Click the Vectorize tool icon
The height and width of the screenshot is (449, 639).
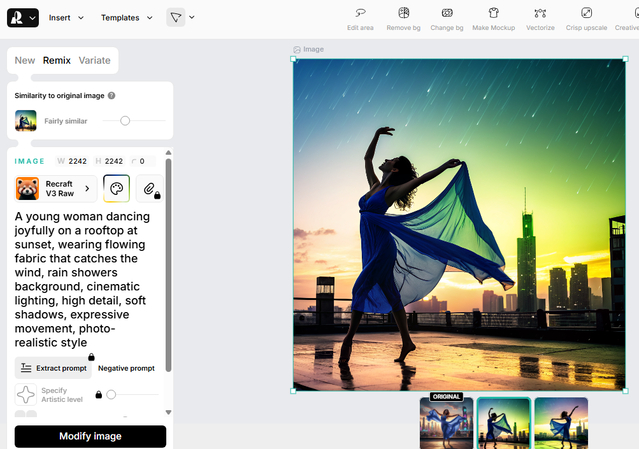[540, 14]
